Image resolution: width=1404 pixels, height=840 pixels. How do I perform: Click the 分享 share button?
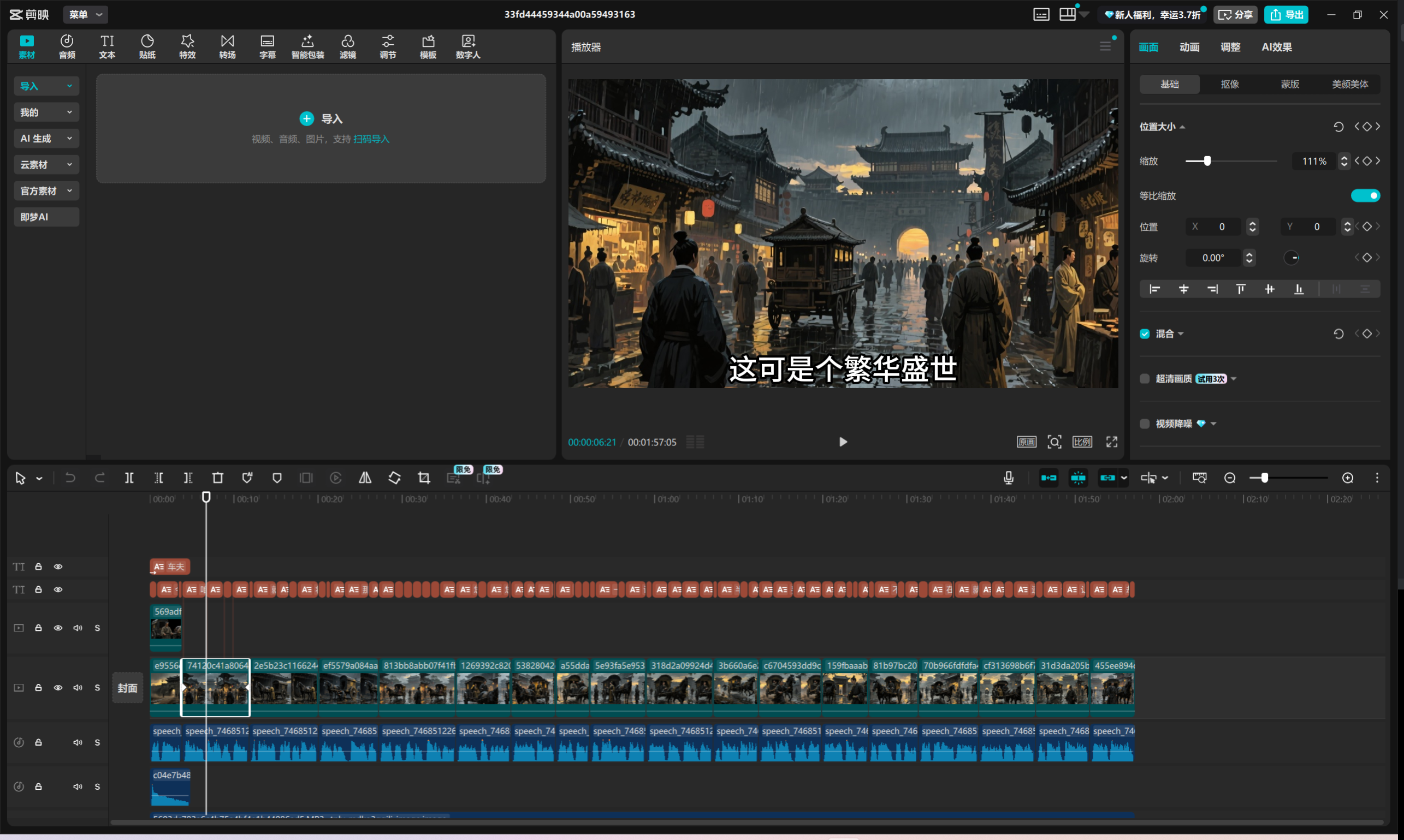pos(1235,14)
